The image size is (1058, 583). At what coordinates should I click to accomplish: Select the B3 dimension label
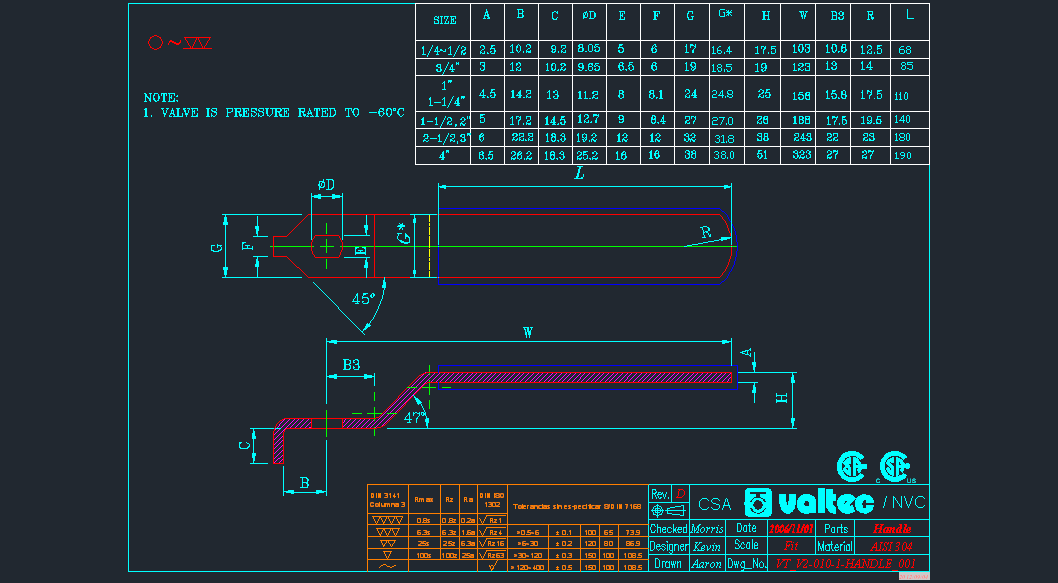click(351, 366)
